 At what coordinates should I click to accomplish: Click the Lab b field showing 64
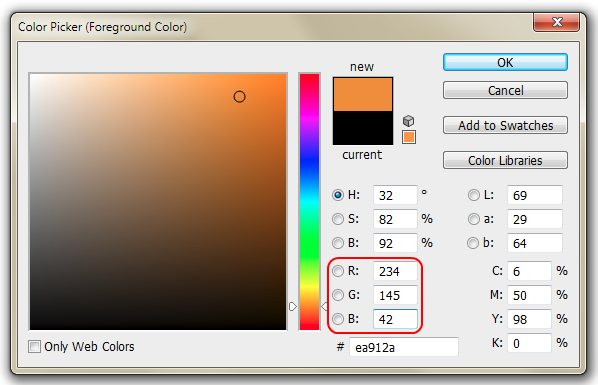click(x=535, y=243)
